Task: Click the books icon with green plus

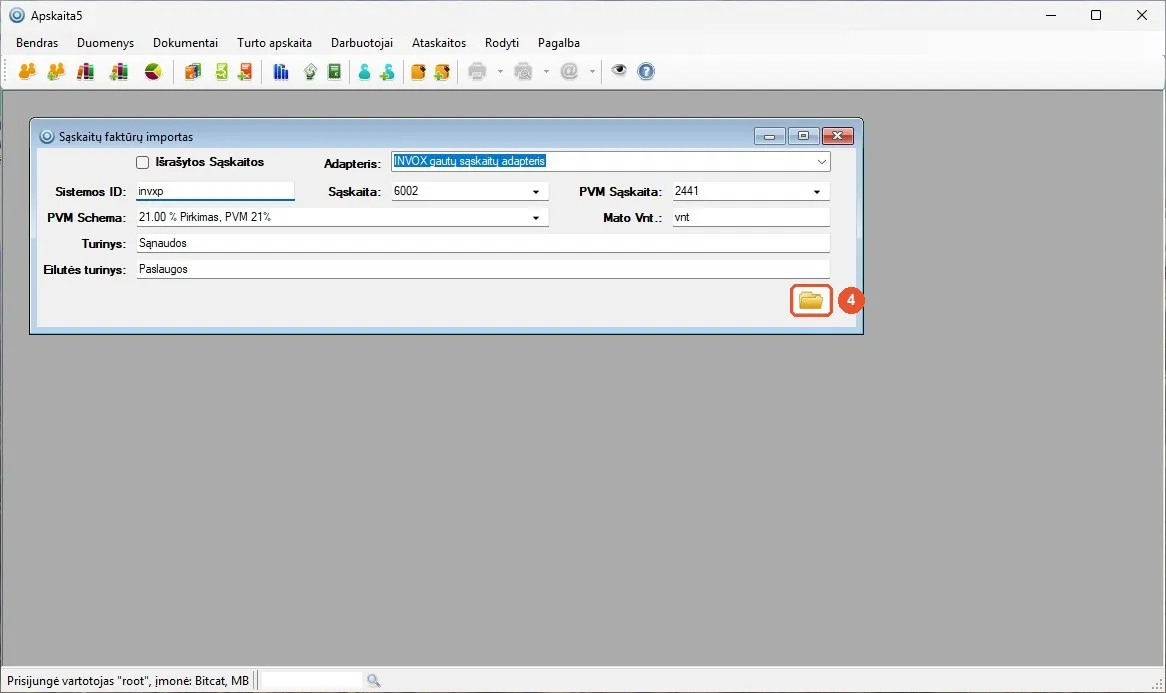Action: point(118,71)
